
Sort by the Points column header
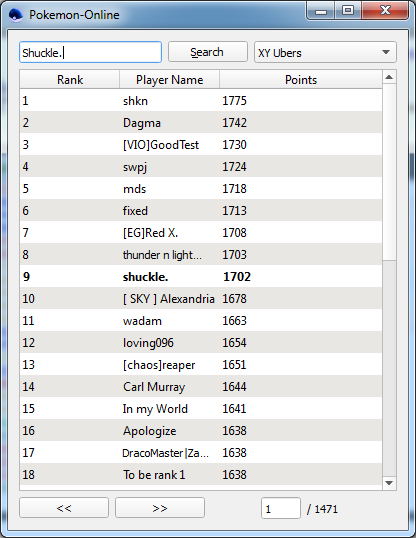tap(301, 80)
